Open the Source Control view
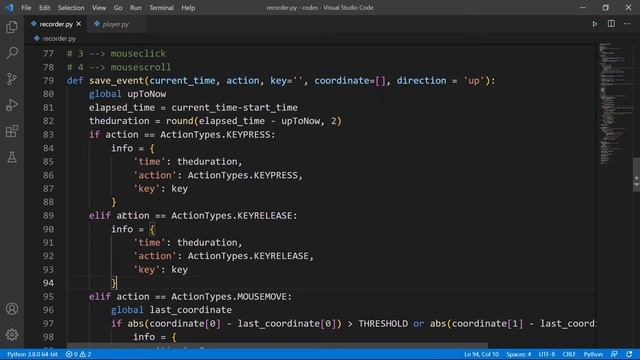 click(x=12, y=79)
